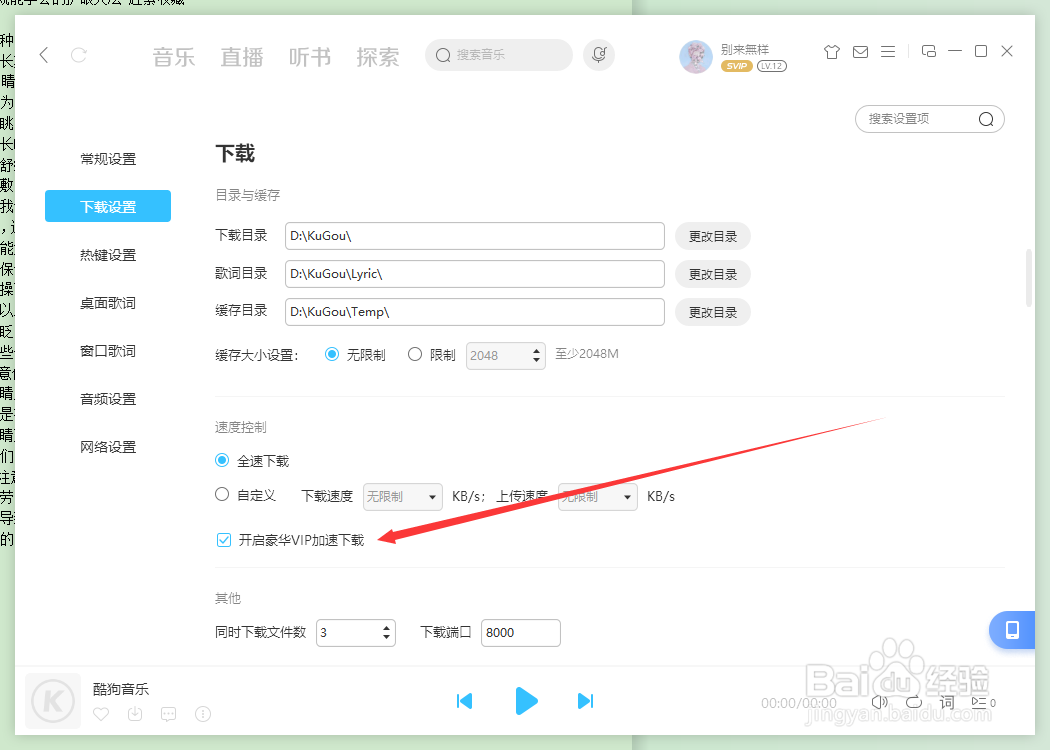Toggle desktop lyrics 词 icon
The height and width of the screenshot is (750, 1050).
[947, 702]
